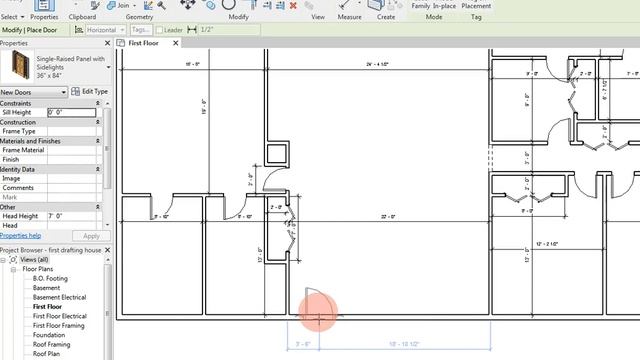Click the Edit Type icon
Image resolution: width=640 pixels, height=360 pixels.
(75, 91)
